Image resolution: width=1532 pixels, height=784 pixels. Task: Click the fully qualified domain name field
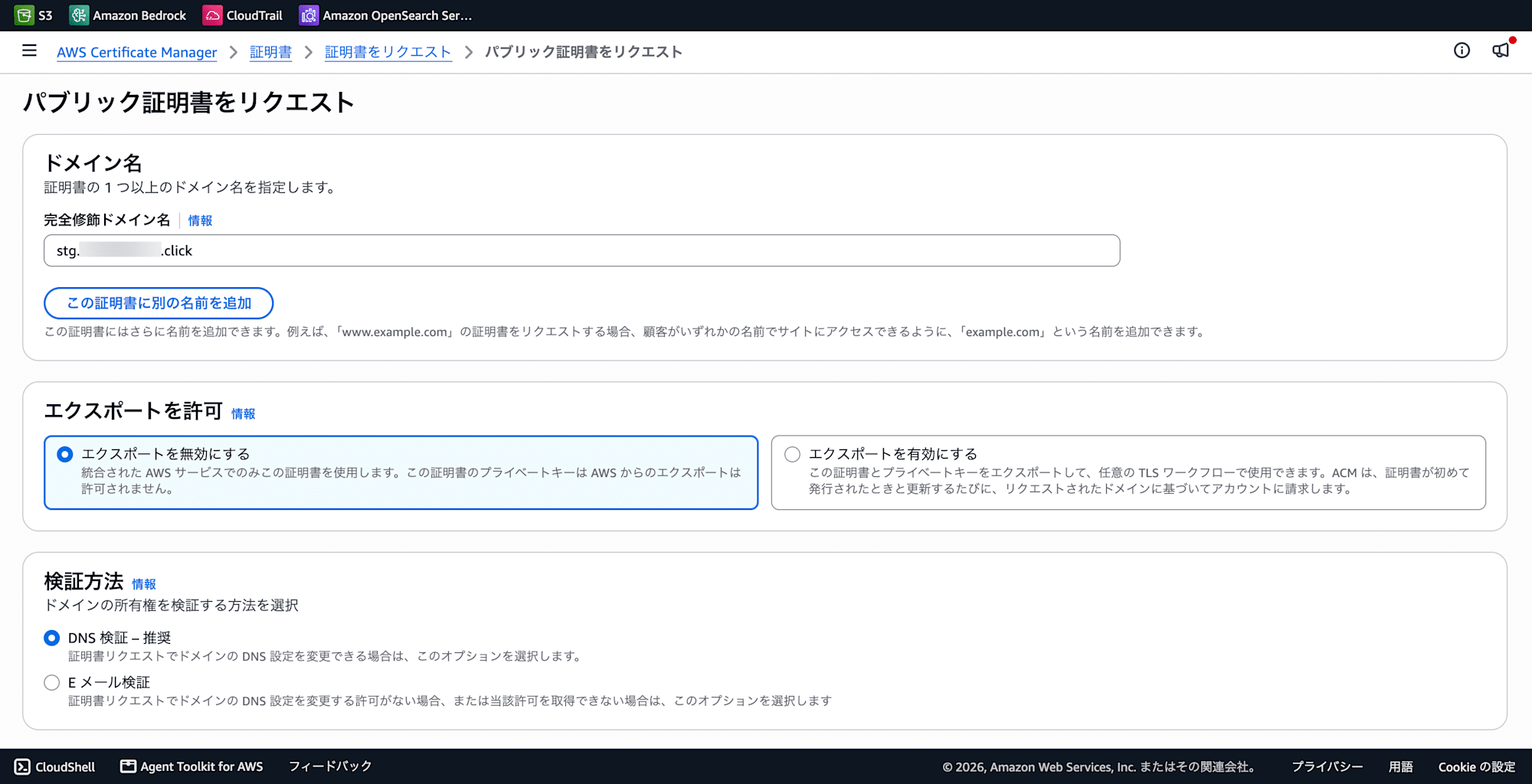(x=581, y=250)
